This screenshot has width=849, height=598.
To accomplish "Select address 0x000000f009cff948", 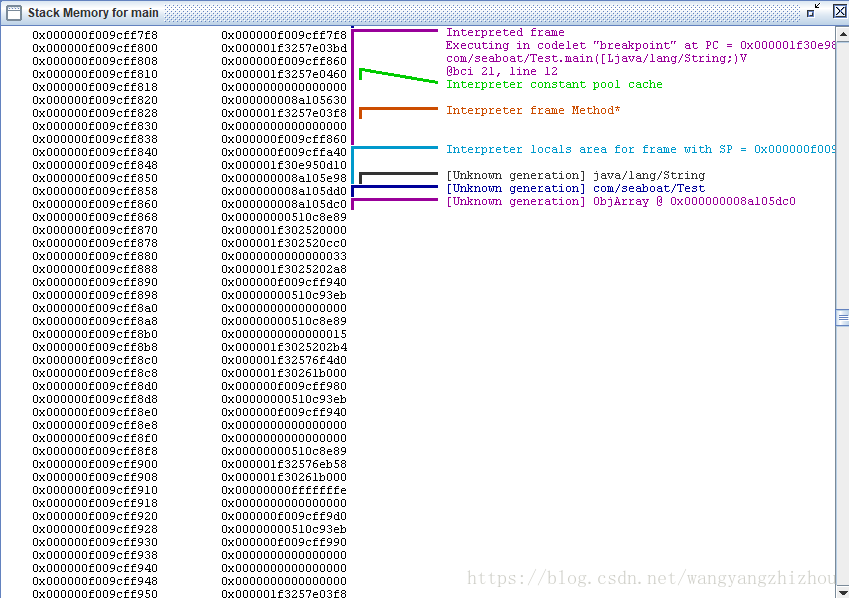I will pyautogui.click(x=95, y=581).
